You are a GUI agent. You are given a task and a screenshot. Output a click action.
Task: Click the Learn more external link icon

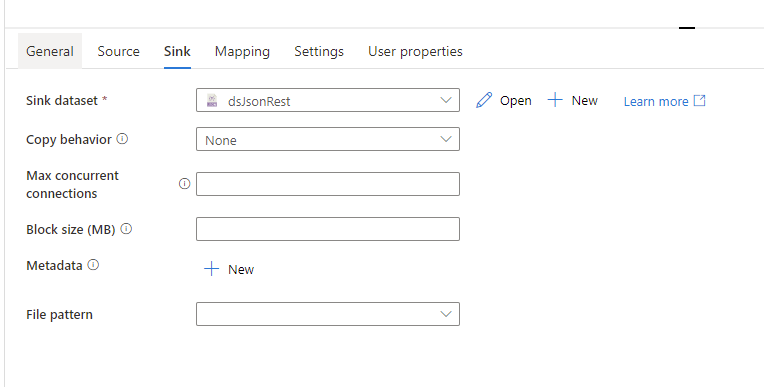[x=699, y=100]
